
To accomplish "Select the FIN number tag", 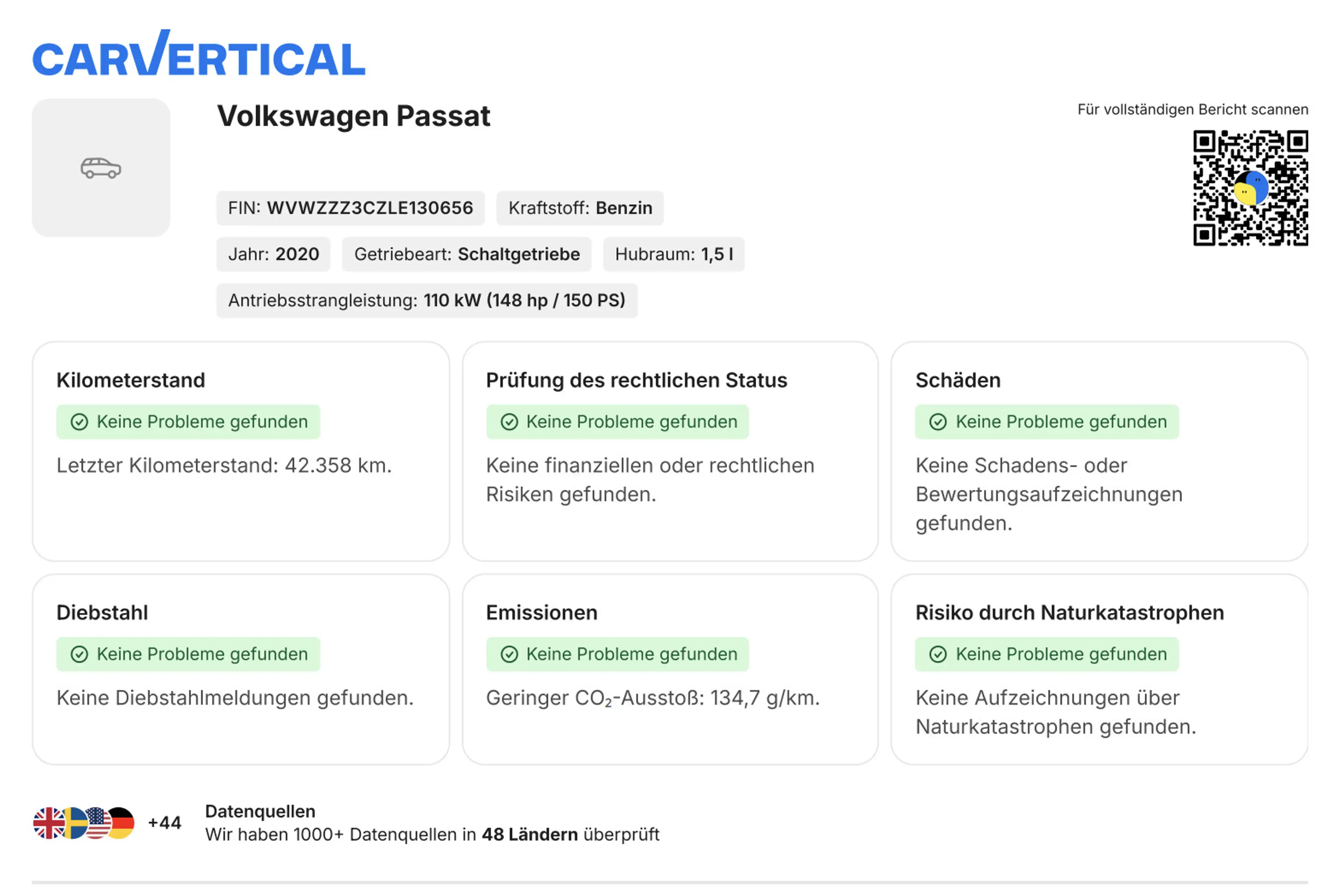I will pos(350,208).
